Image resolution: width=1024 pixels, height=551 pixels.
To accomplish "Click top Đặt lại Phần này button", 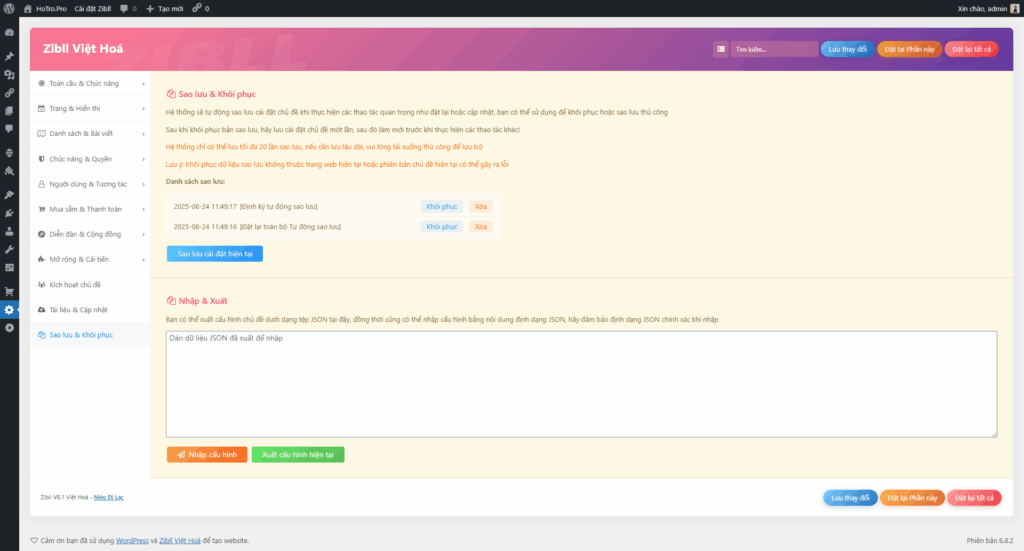I will pos(909,49).
